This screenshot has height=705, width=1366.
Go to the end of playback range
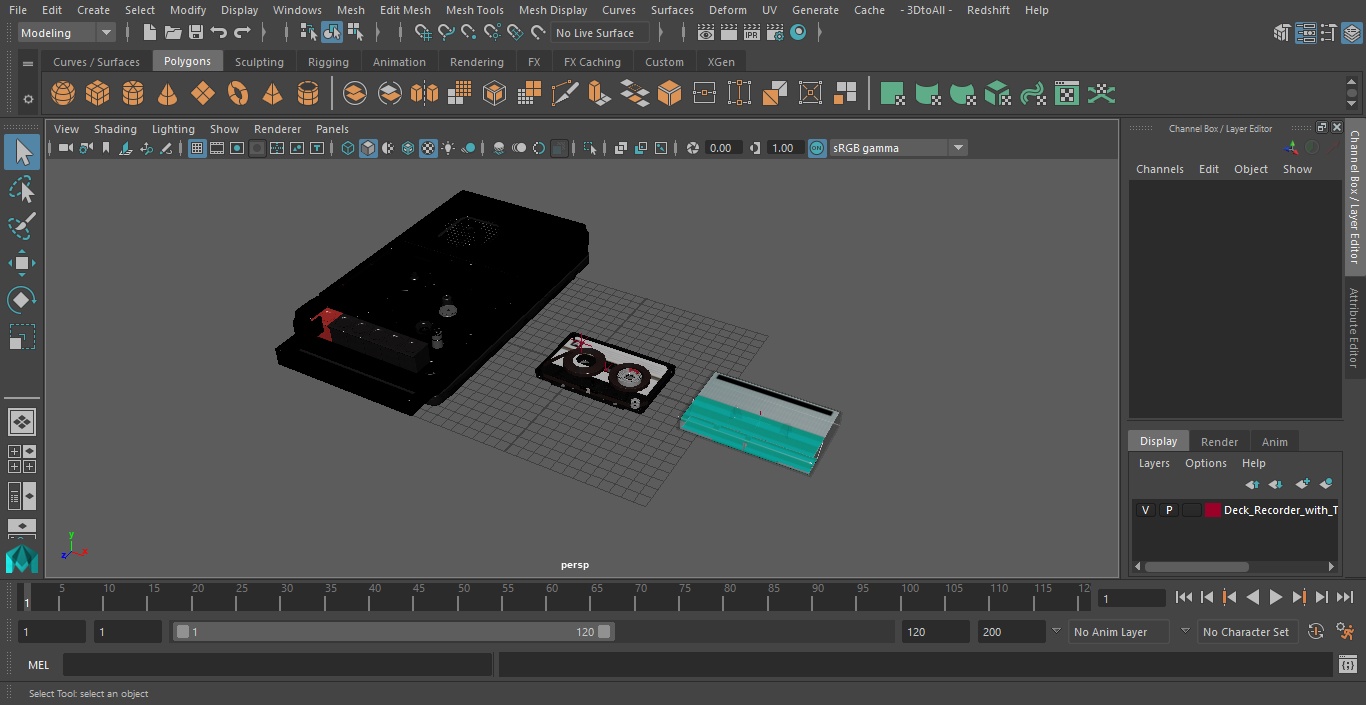(x=1345, y=597)
